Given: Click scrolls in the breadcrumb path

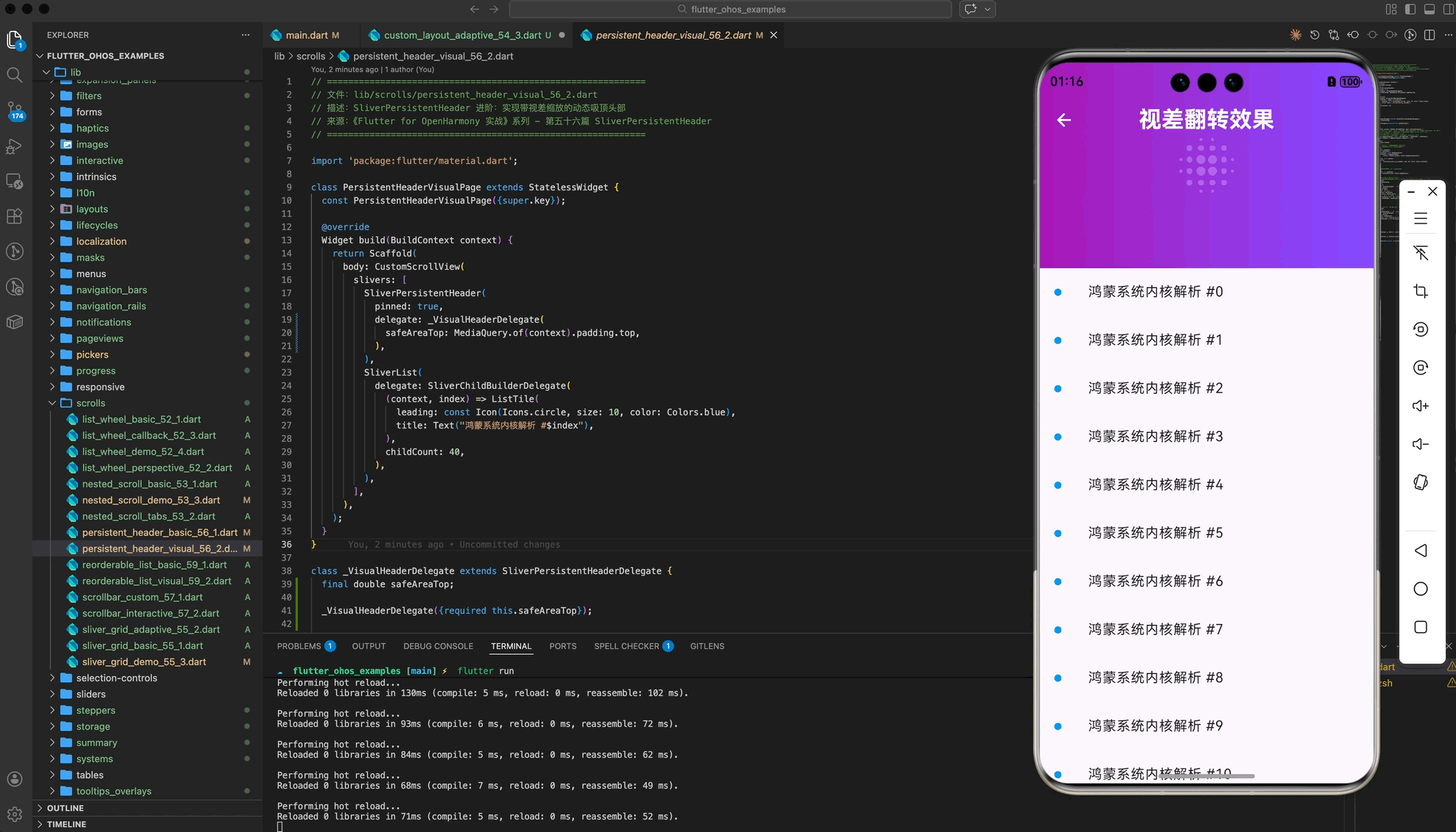Looking at the screenshot, I should click(310, 56).
